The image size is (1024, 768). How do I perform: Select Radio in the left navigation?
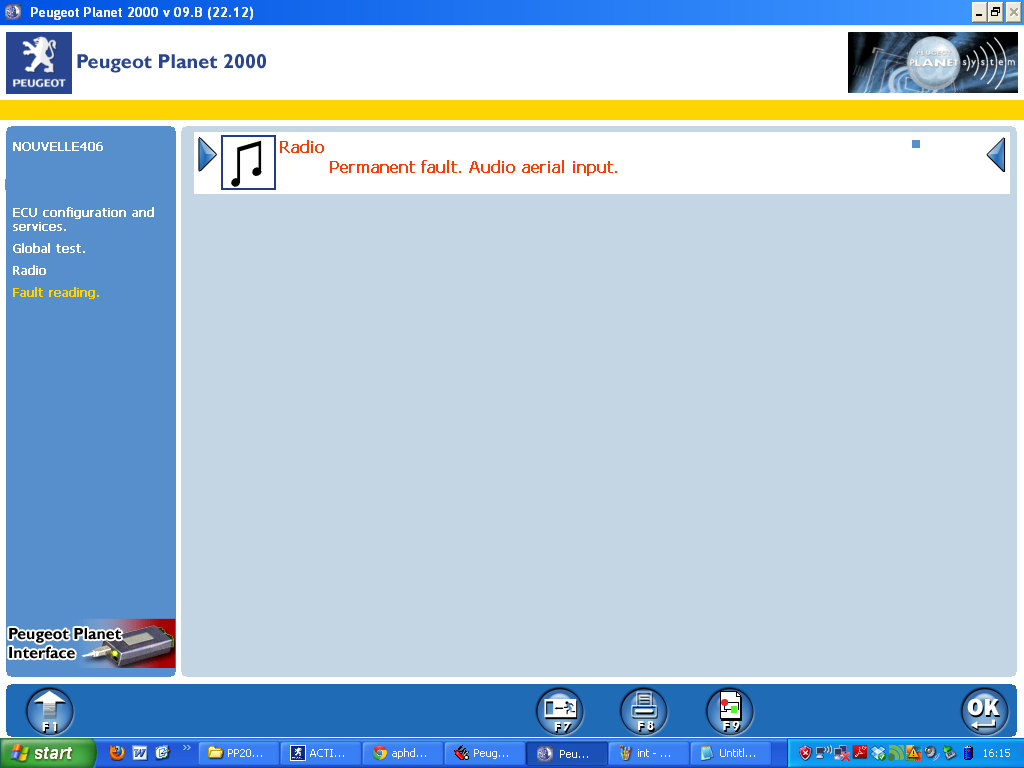pos(29,270)
